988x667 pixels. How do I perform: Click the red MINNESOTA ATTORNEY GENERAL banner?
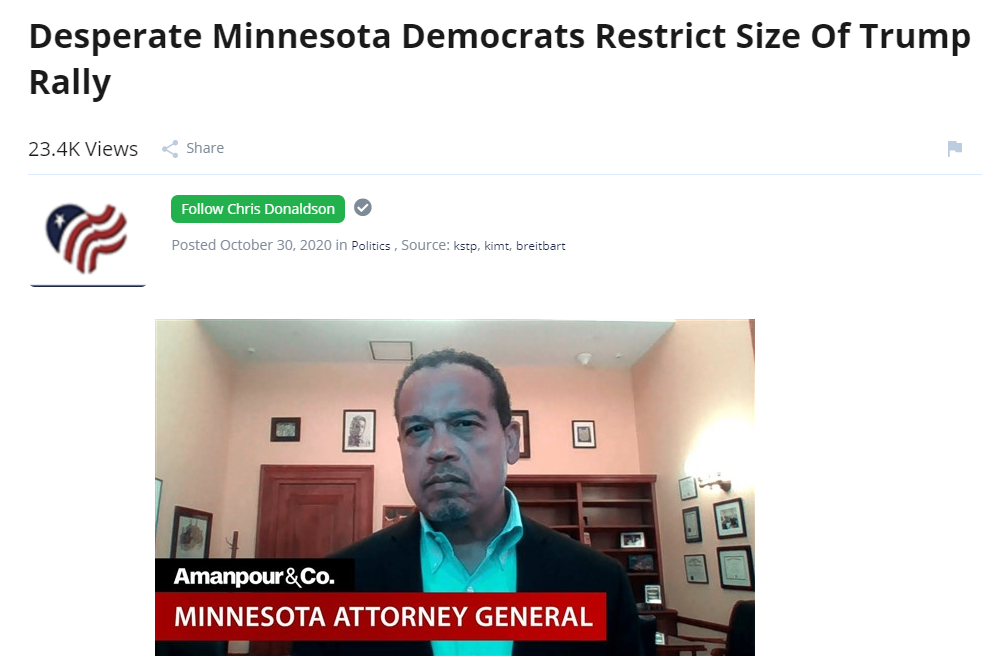pyautogui.click(x=381, y=616)
